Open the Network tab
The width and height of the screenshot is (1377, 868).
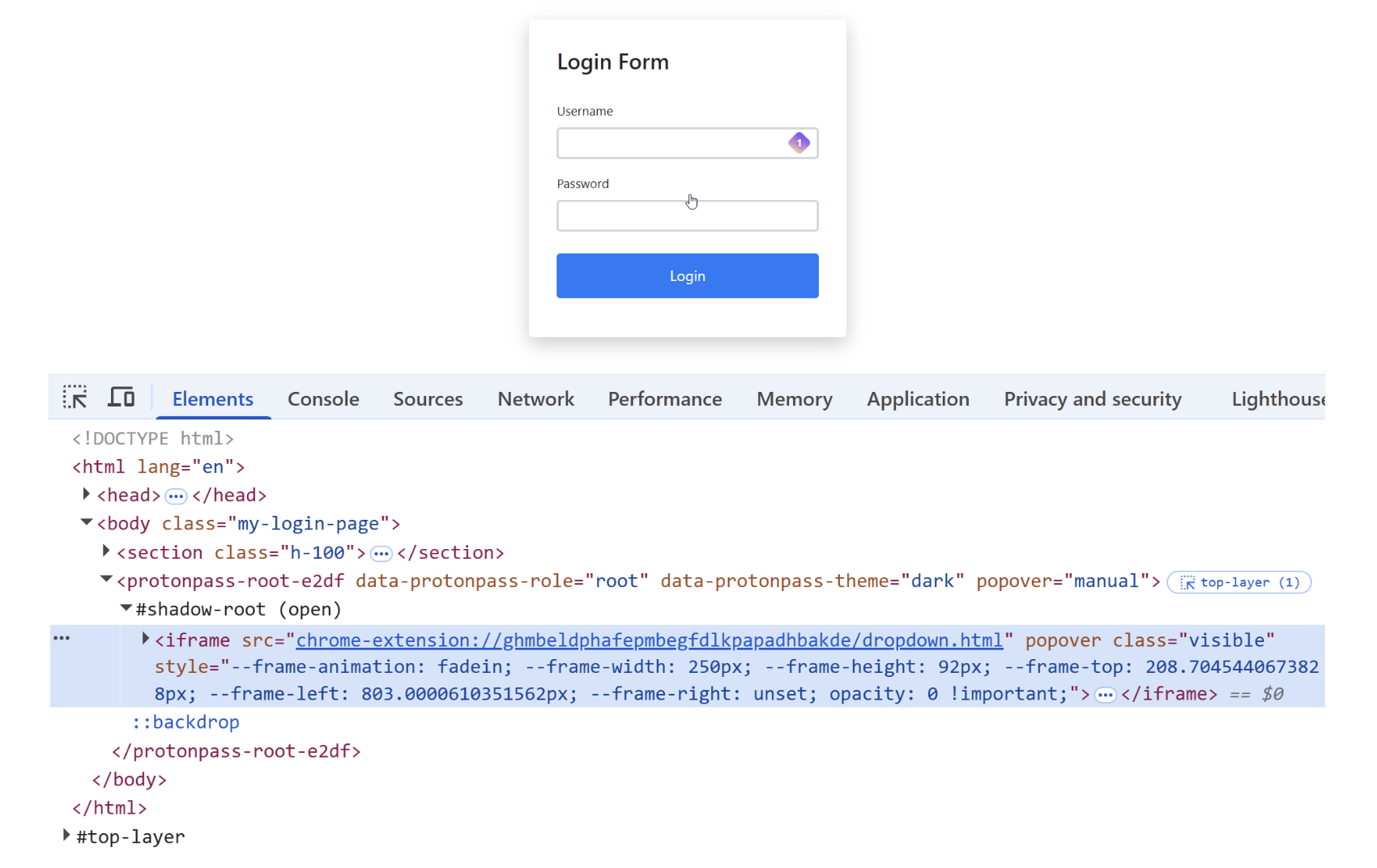[x=535, y=399]
